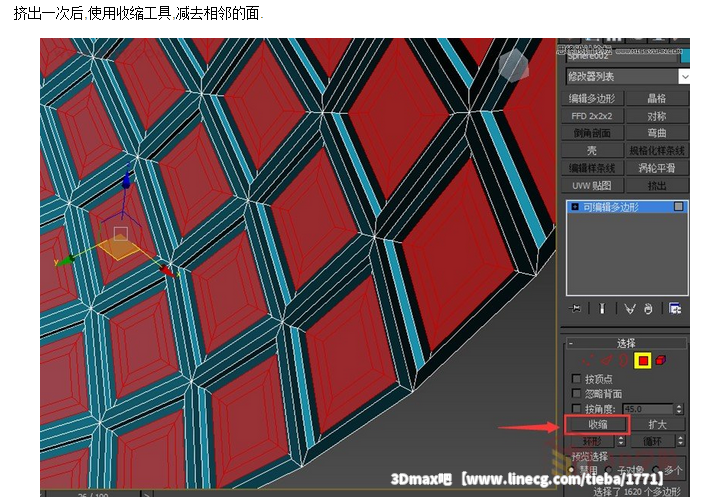Click the 规格化样条线 modifier button
Screen dimensions: 703x498
[657, 150]
